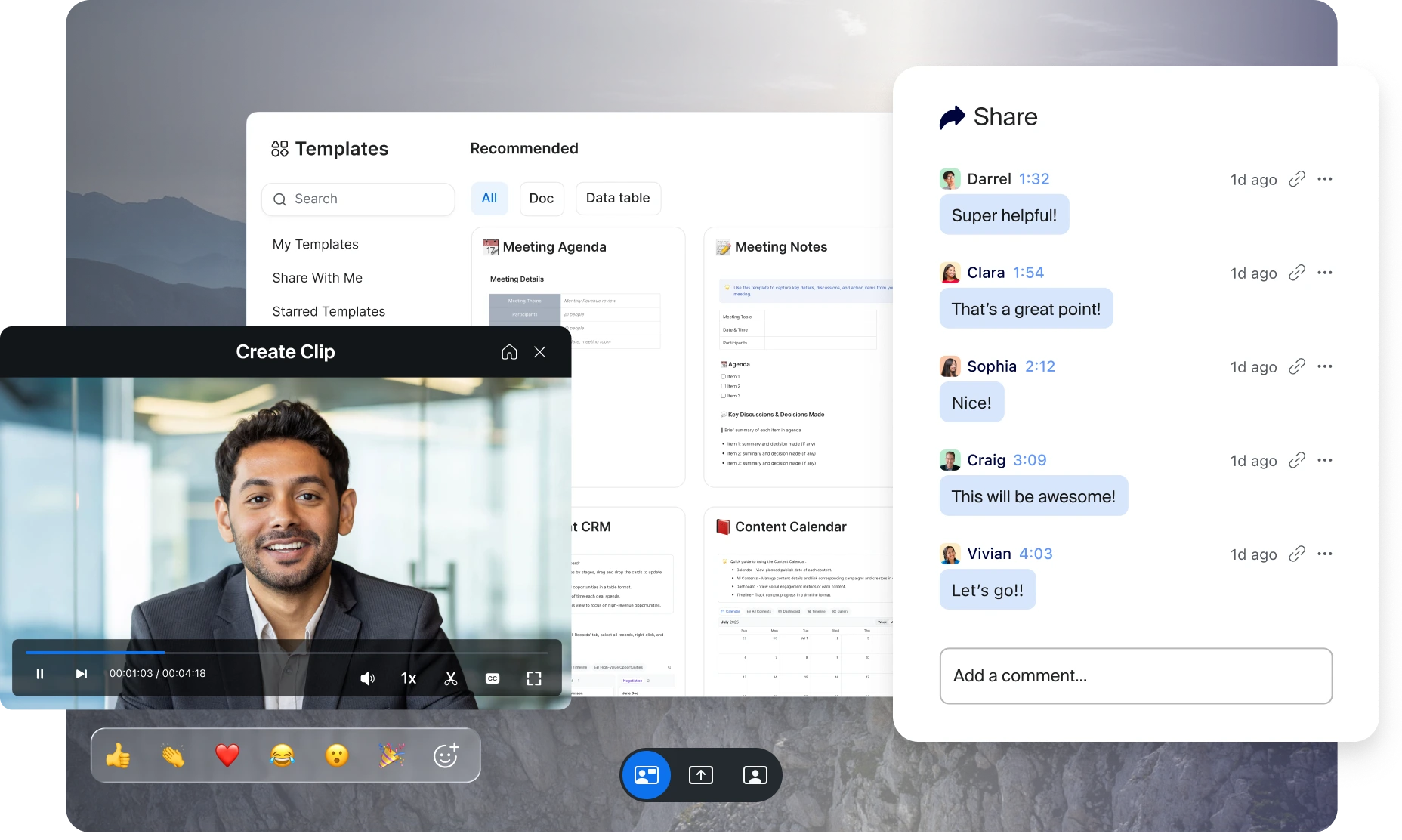Screen dimensions: 1402x840
Task: Select the camera only mode
Action: pyautogui.click(x=755, y=775)
